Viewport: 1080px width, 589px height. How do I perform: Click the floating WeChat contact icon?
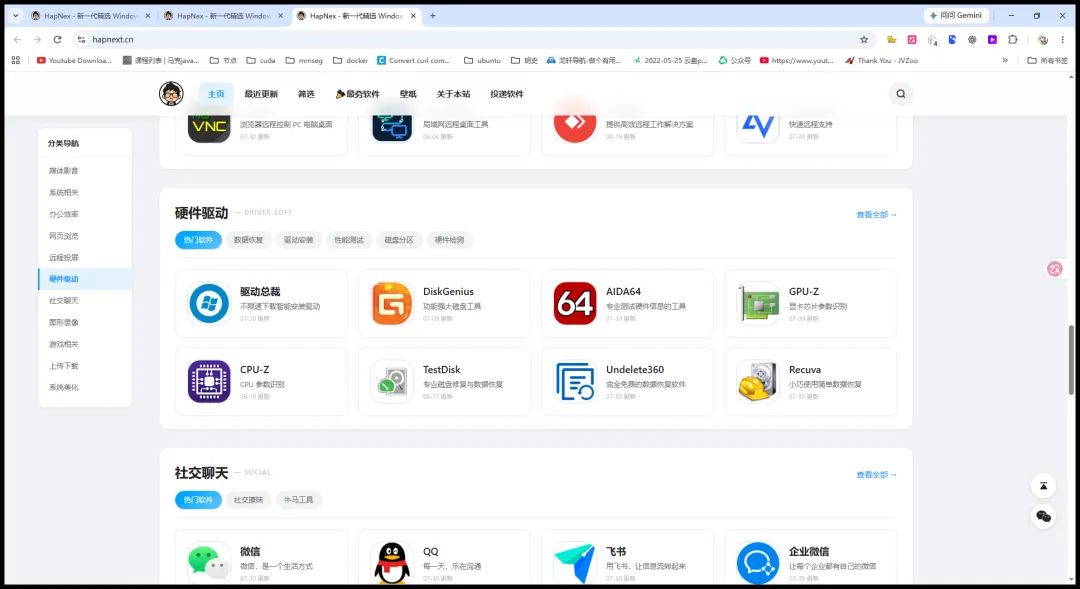pyautogui.click(x=1043, y=516)
